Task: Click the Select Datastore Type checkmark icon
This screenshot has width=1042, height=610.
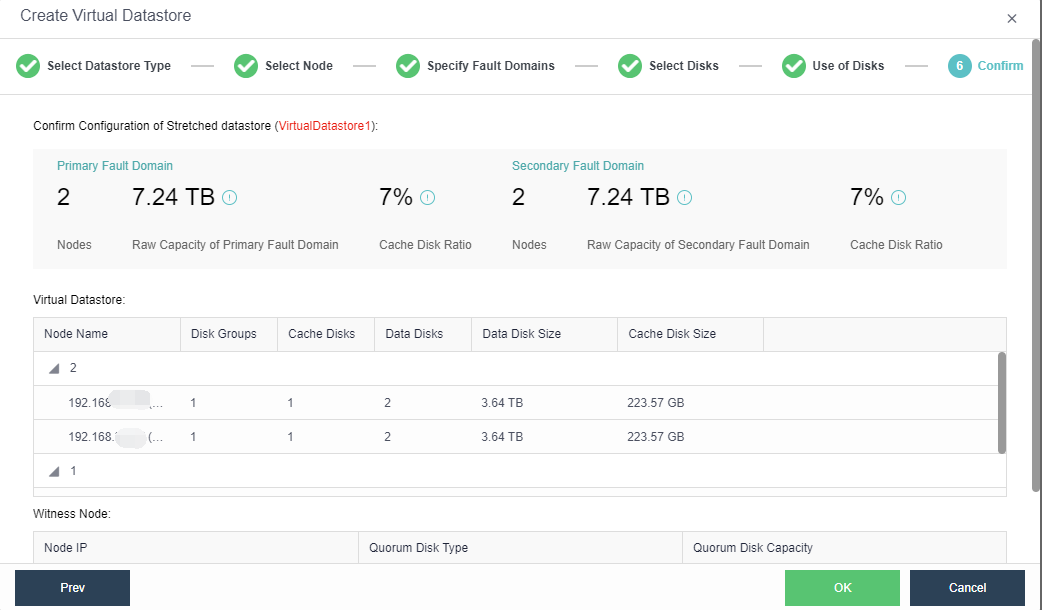Action: (28, 66)
